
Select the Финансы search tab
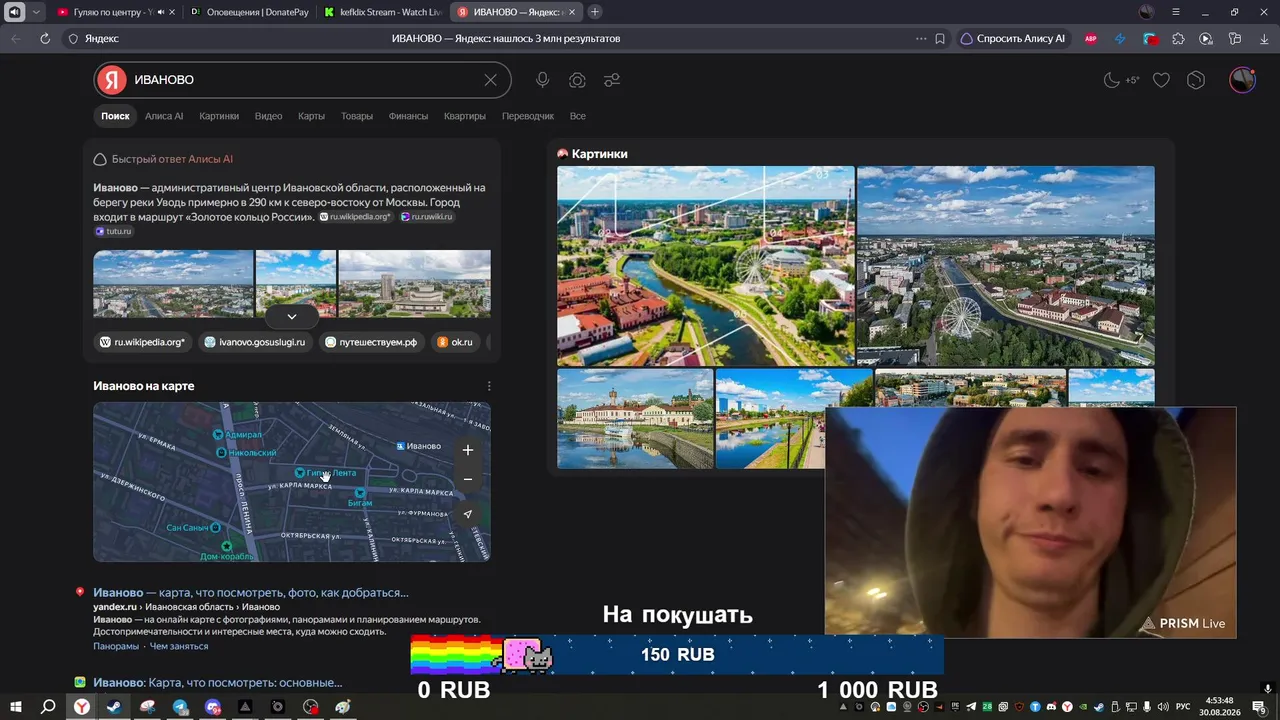(x=408, y=116)
